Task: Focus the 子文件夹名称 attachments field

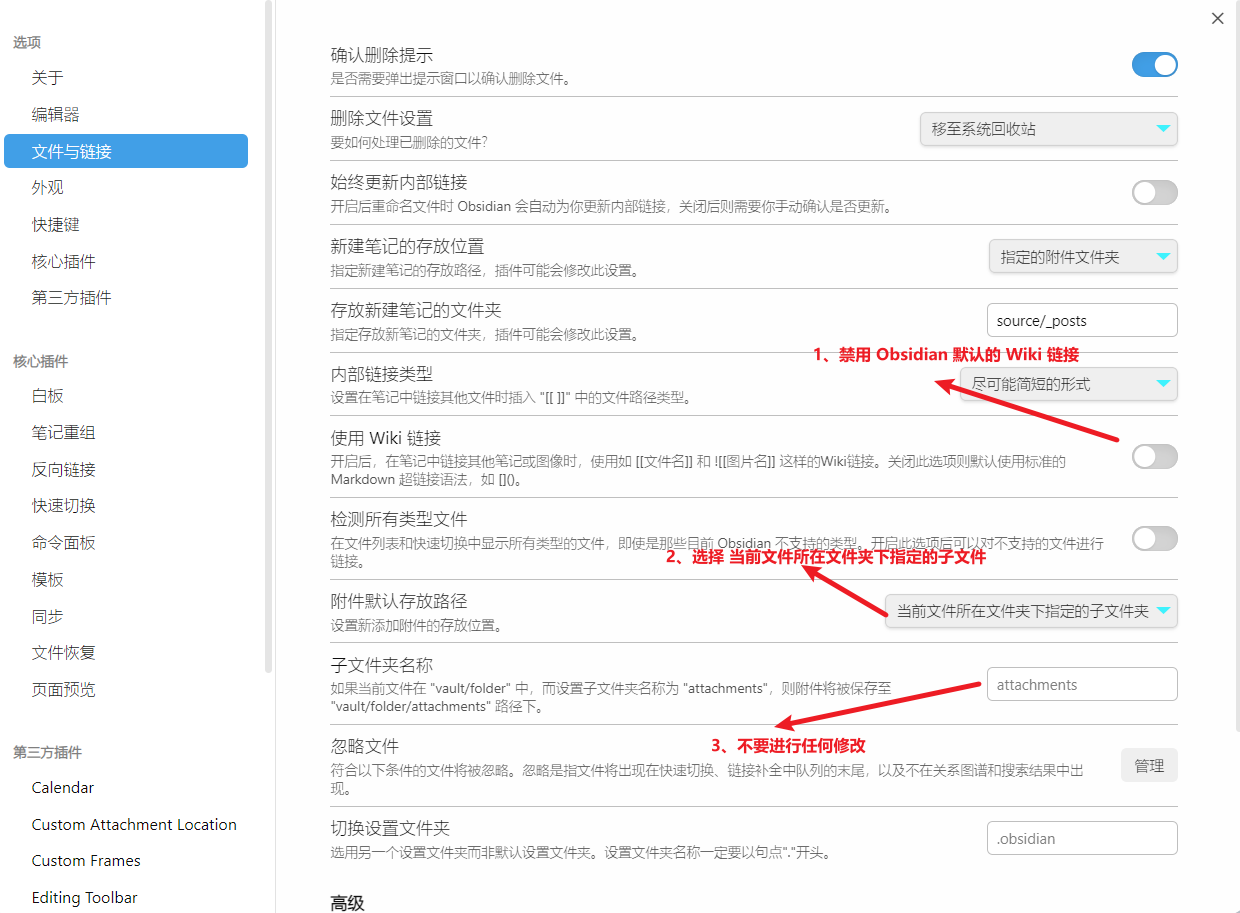Action: point(1081,685)
